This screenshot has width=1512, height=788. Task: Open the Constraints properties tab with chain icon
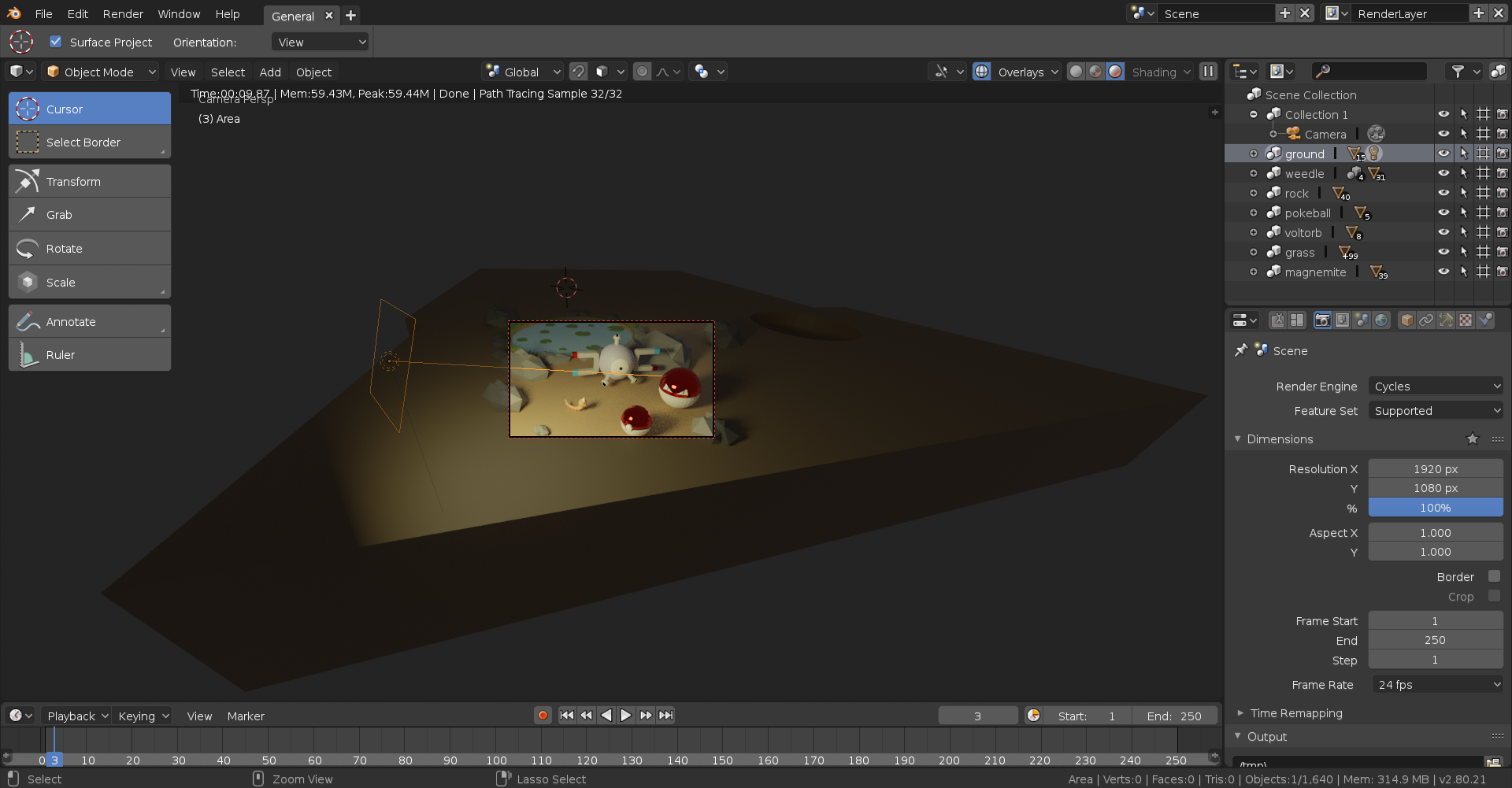point(1426,320)
